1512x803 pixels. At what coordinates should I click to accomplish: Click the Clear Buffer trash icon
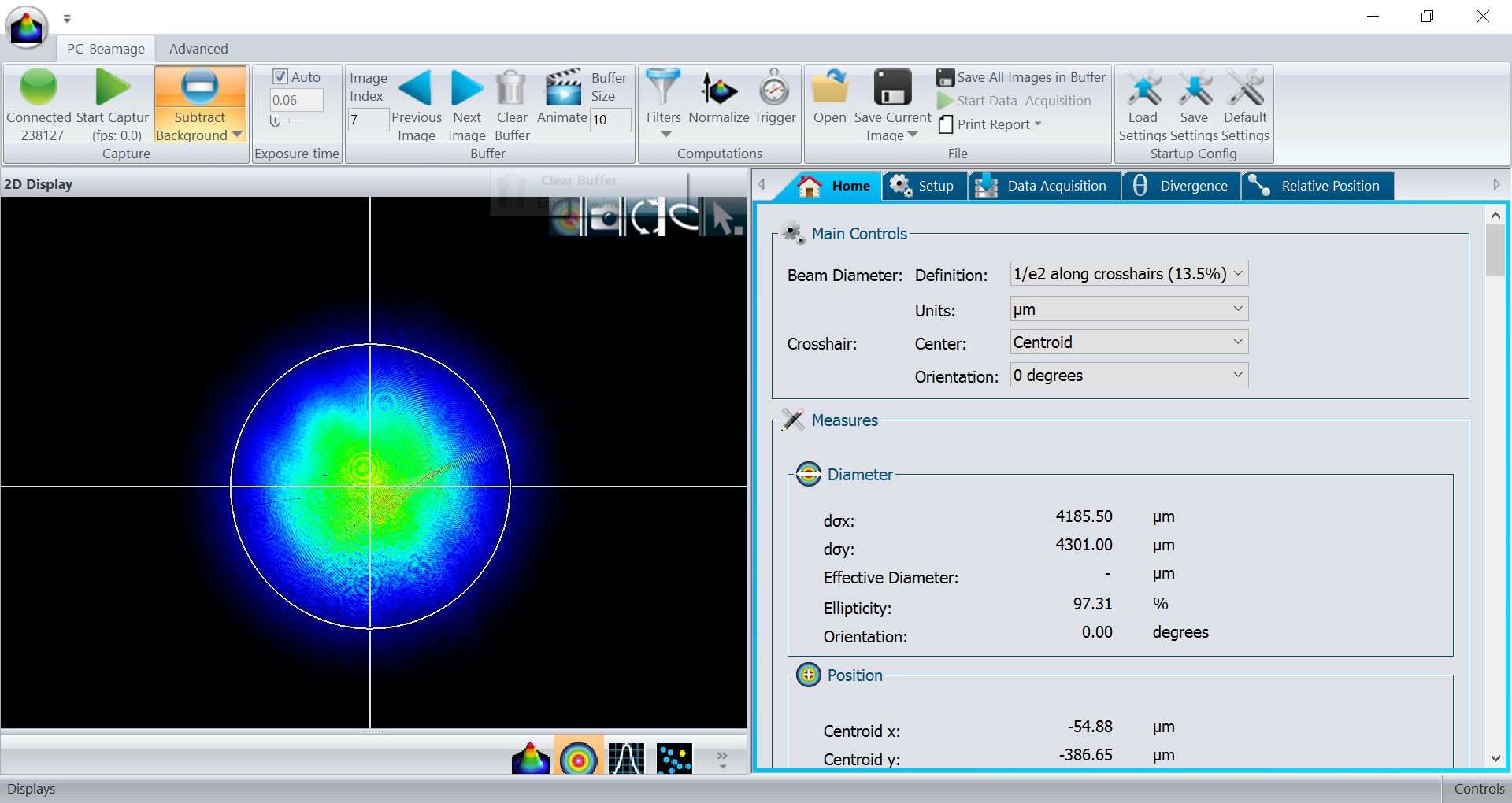[511, 87]
